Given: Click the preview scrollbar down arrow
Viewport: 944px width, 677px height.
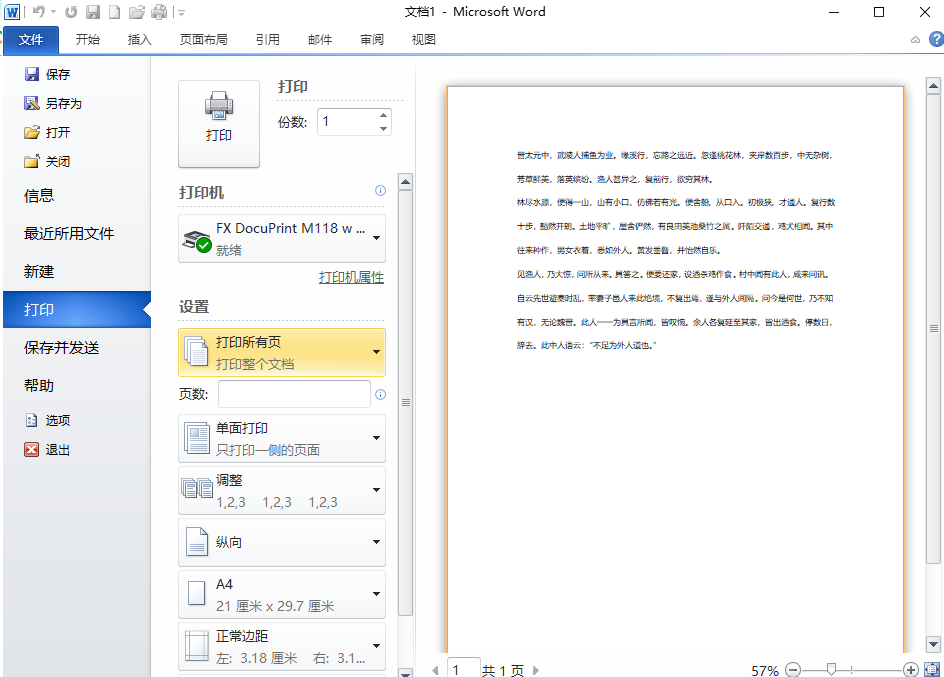Looking at the screenshot, I should 934,644.
